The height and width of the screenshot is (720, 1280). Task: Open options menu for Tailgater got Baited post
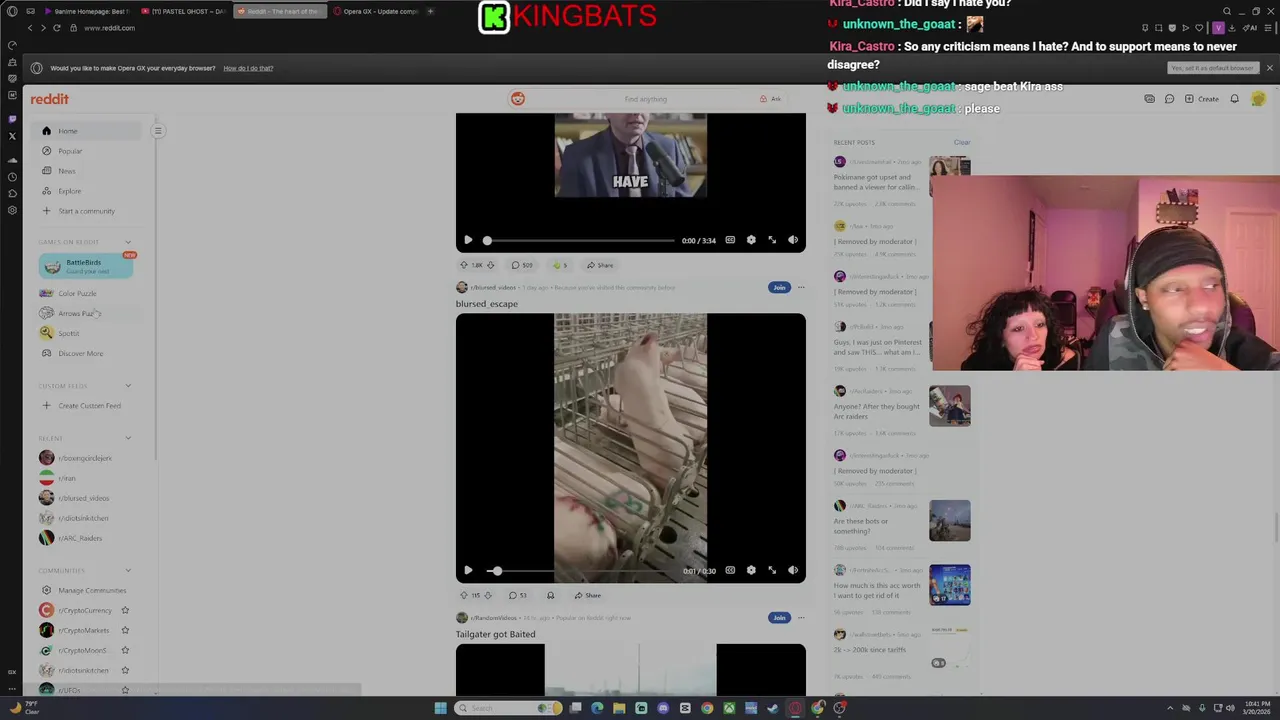pos(800,617)
